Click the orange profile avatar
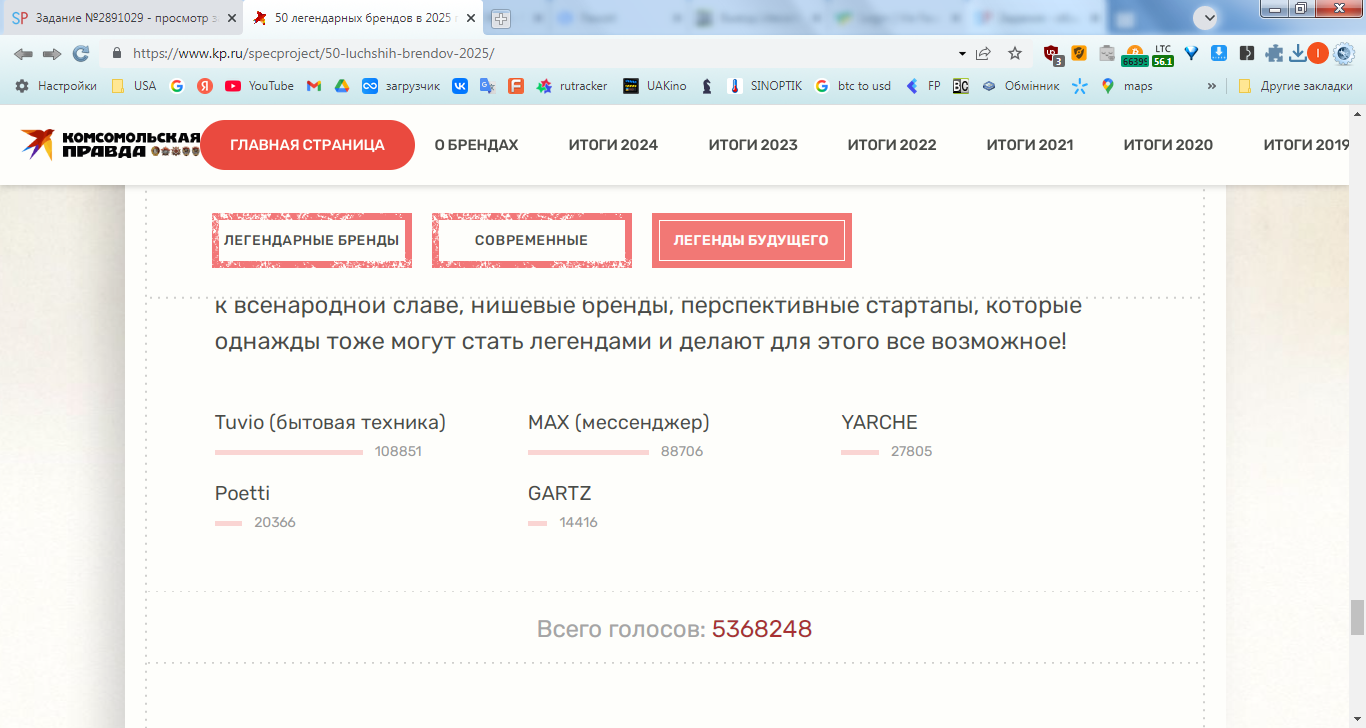This screenshot has width=1366, height=728. click(1318, 54)
